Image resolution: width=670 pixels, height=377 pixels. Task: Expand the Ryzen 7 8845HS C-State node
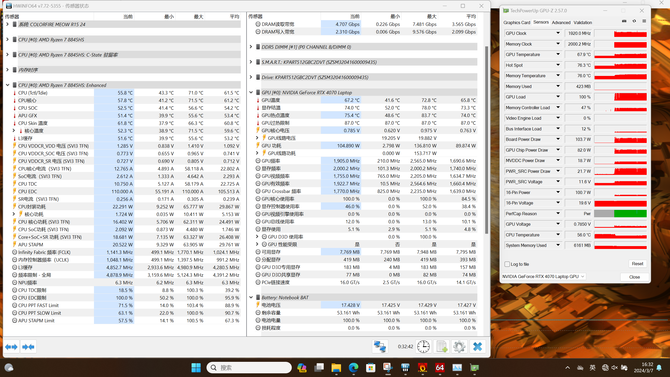[7, 55]
